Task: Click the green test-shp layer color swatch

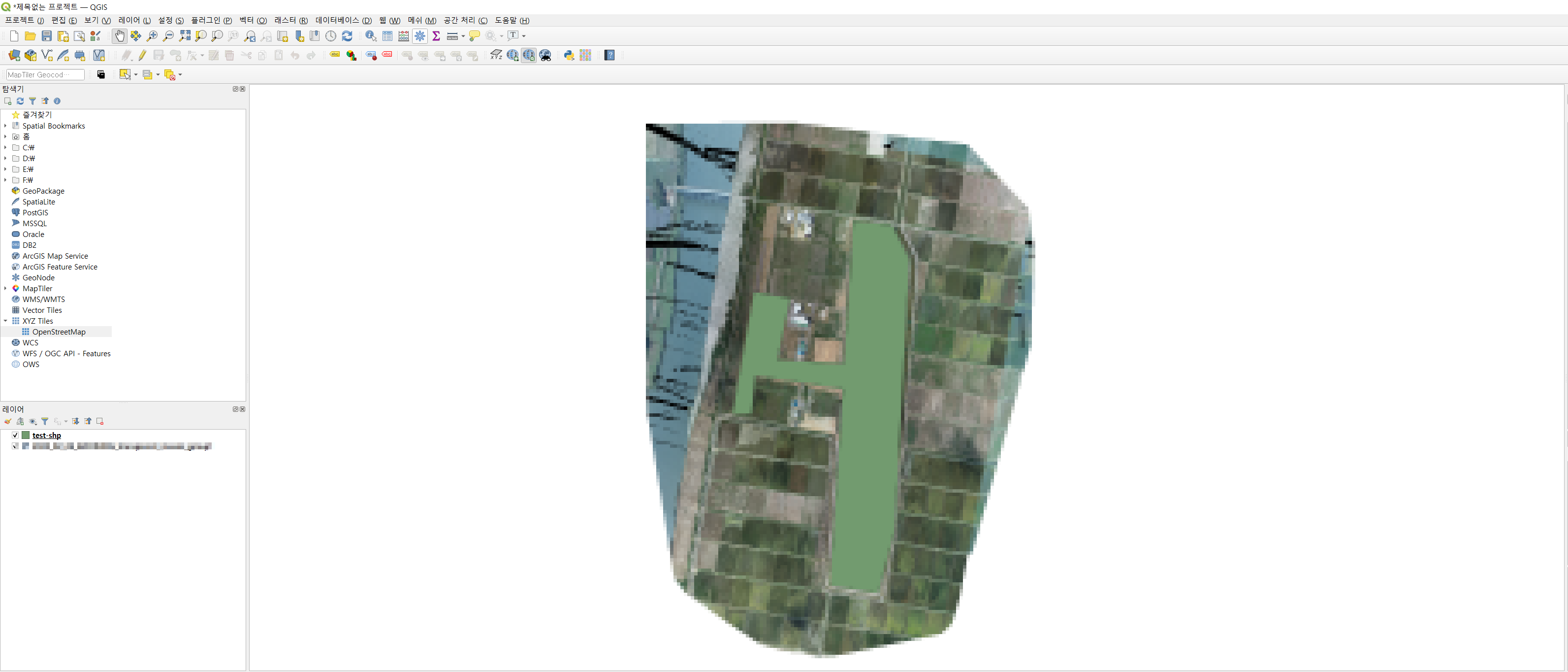Action: [x=26, y=435]
